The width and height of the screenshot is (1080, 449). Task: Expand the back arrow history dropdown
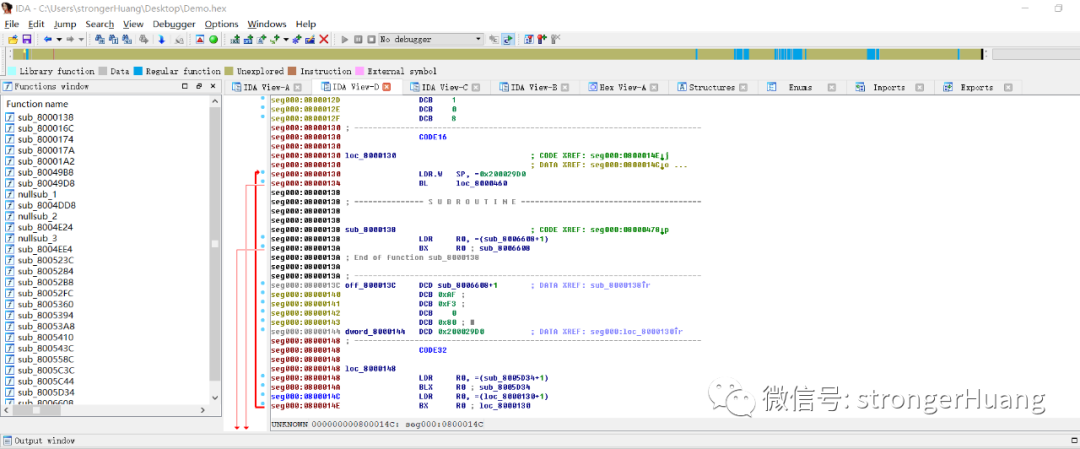pos(58,39)
